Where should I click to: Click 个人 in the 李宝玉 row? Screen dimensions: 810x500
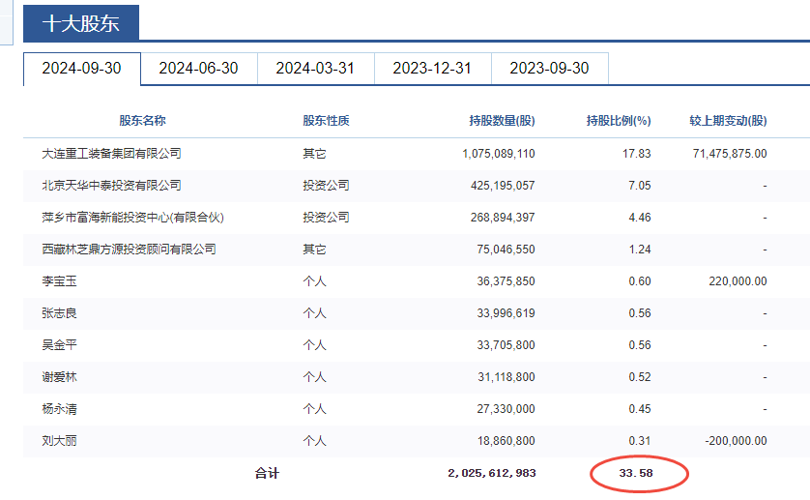pyautogui.click(x=315, y=282)
